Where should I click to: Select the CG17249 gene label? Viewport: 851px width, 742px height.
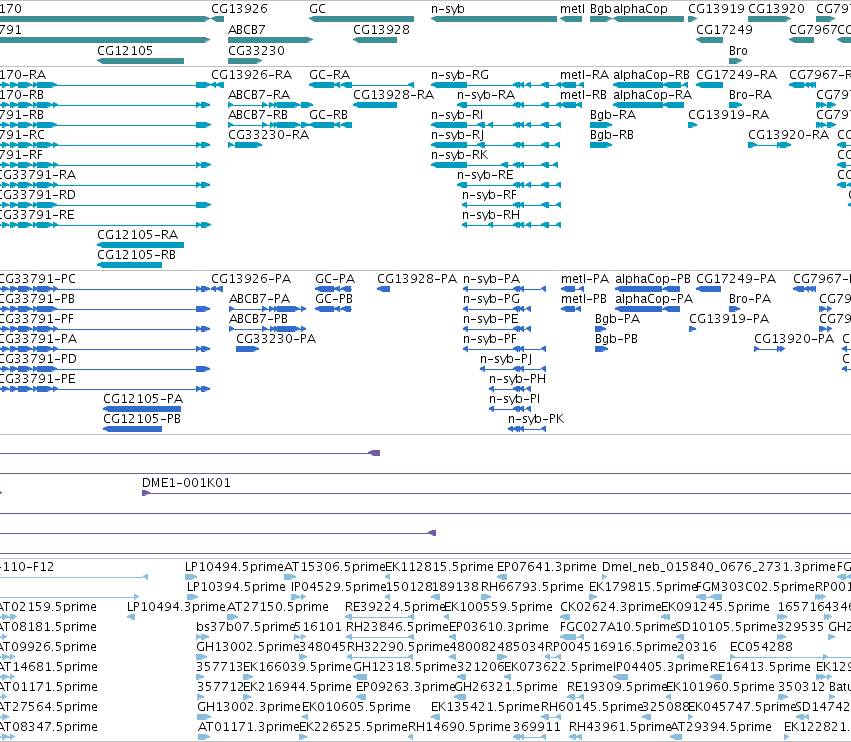click(x=725, y=30)
